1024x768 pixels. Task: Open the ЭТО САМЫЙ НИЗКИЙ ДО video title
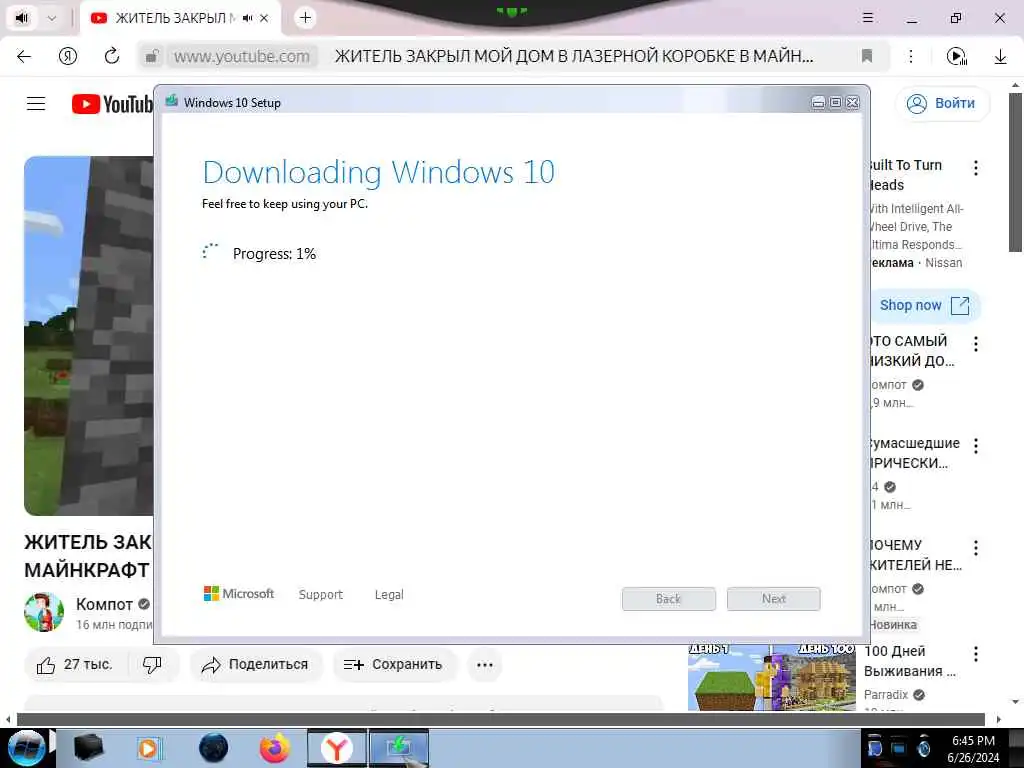[912, 351]
